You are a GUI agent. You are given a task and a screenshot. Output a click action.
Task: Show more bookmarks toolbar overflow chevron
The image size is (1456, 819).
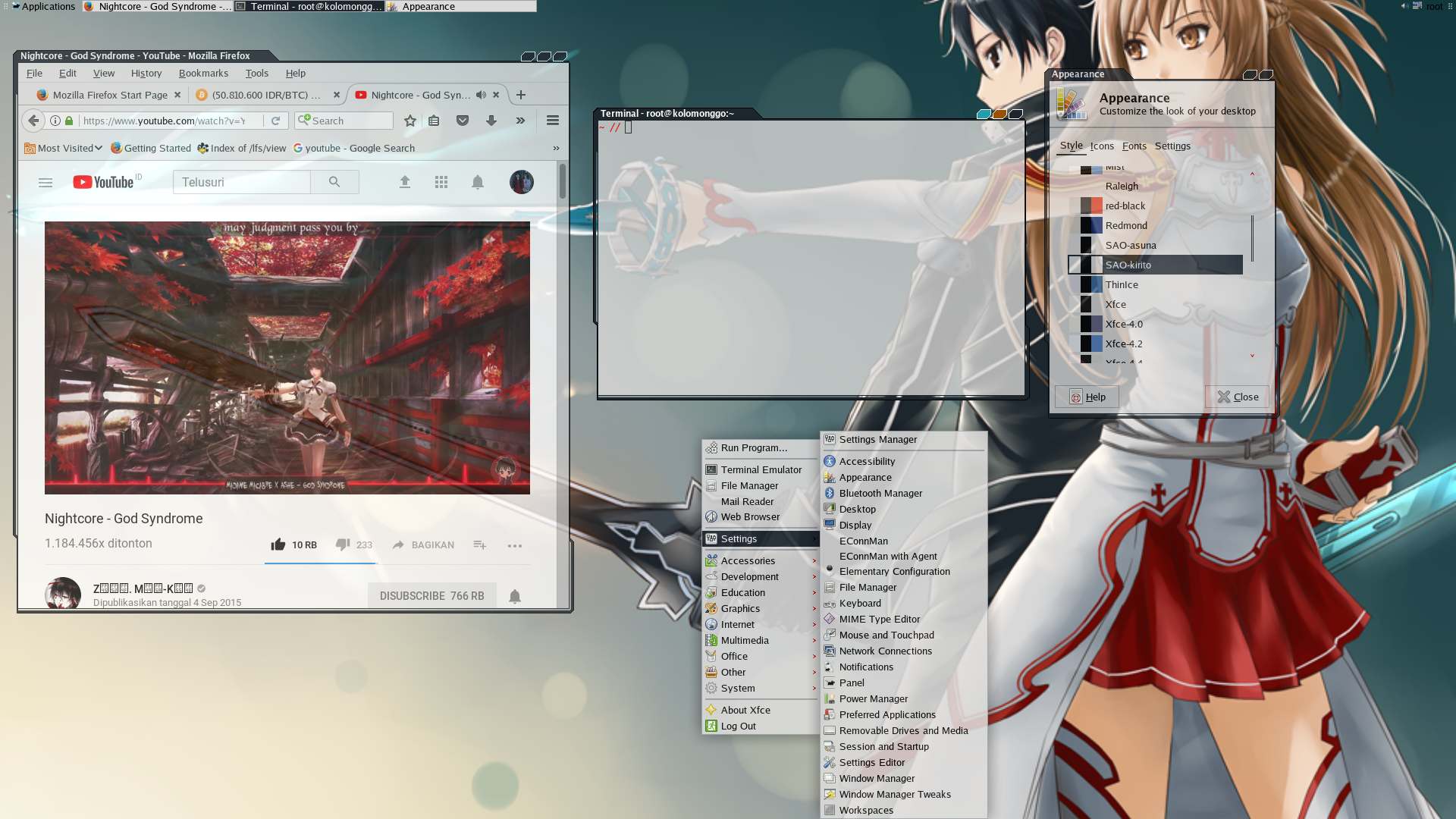pyautogui.click(x=556, y=148)
